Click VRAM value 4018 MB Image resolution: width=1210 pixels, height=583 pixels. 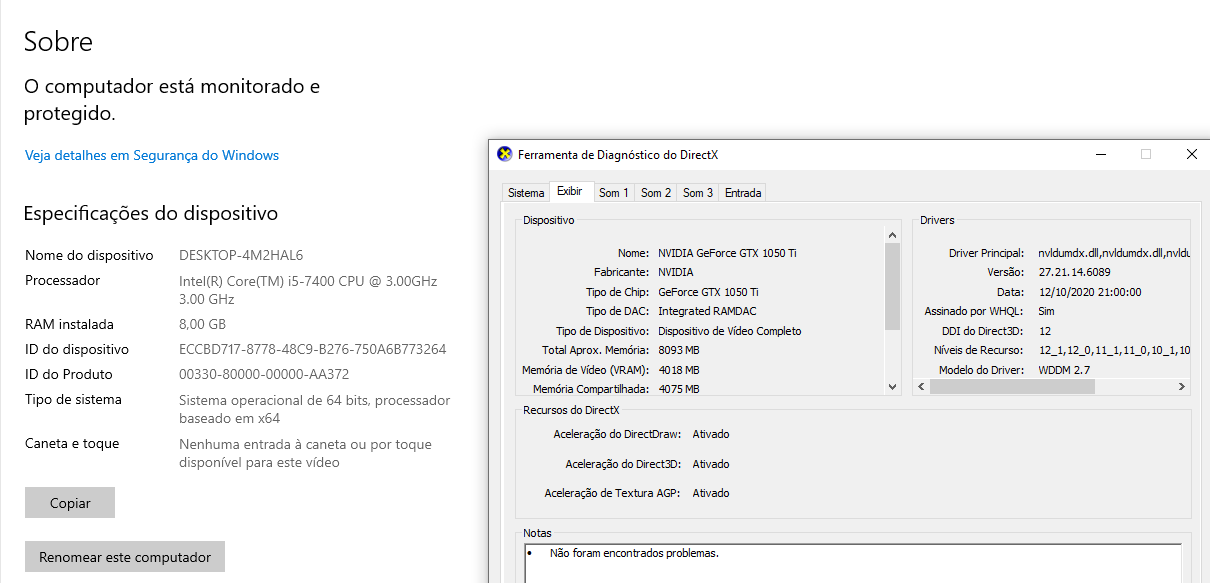point(679,370)
